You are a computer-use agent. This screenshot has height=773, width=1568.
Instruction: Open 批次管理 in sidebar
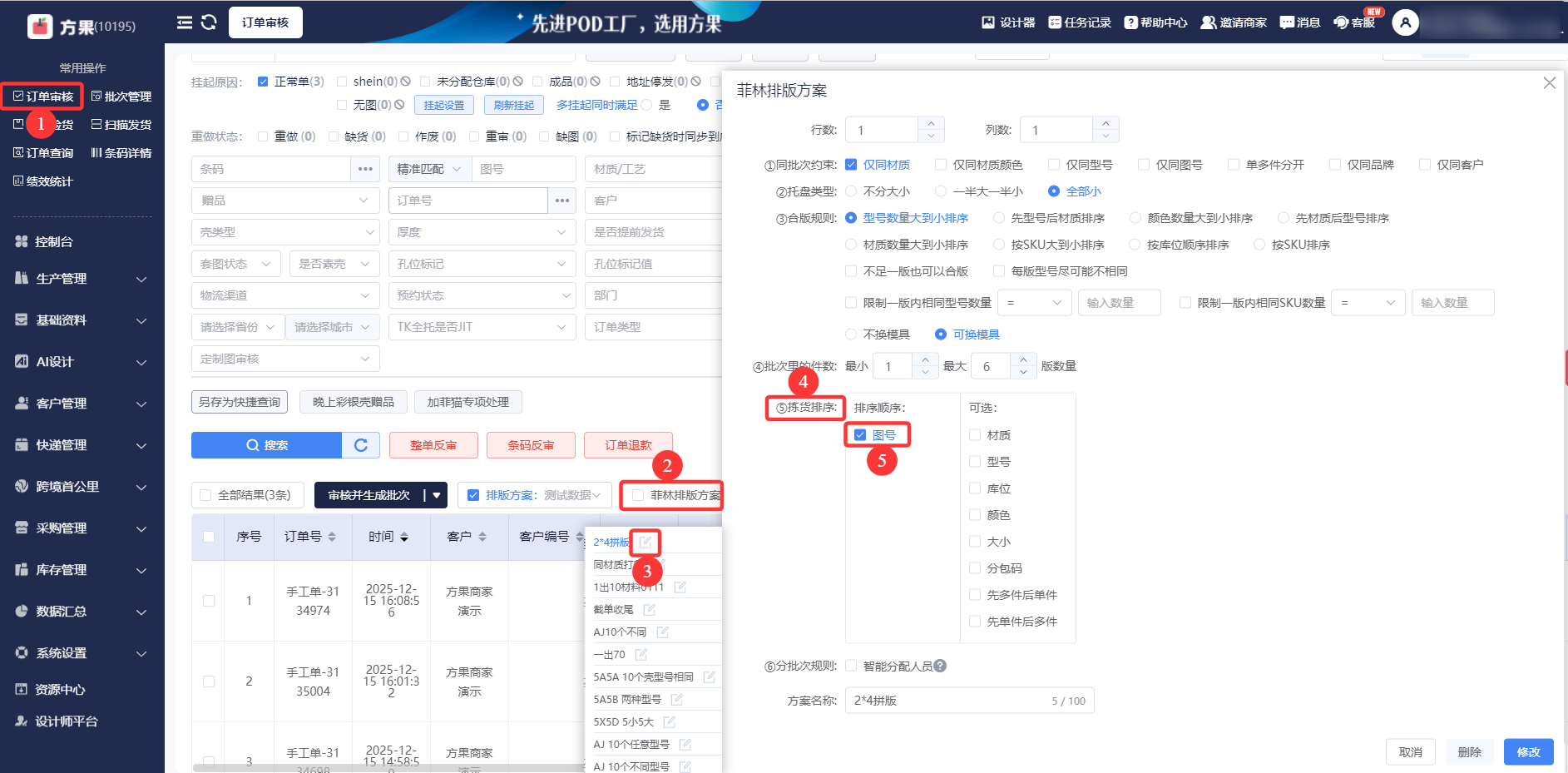pyautogui.click(x=121, y=97)
